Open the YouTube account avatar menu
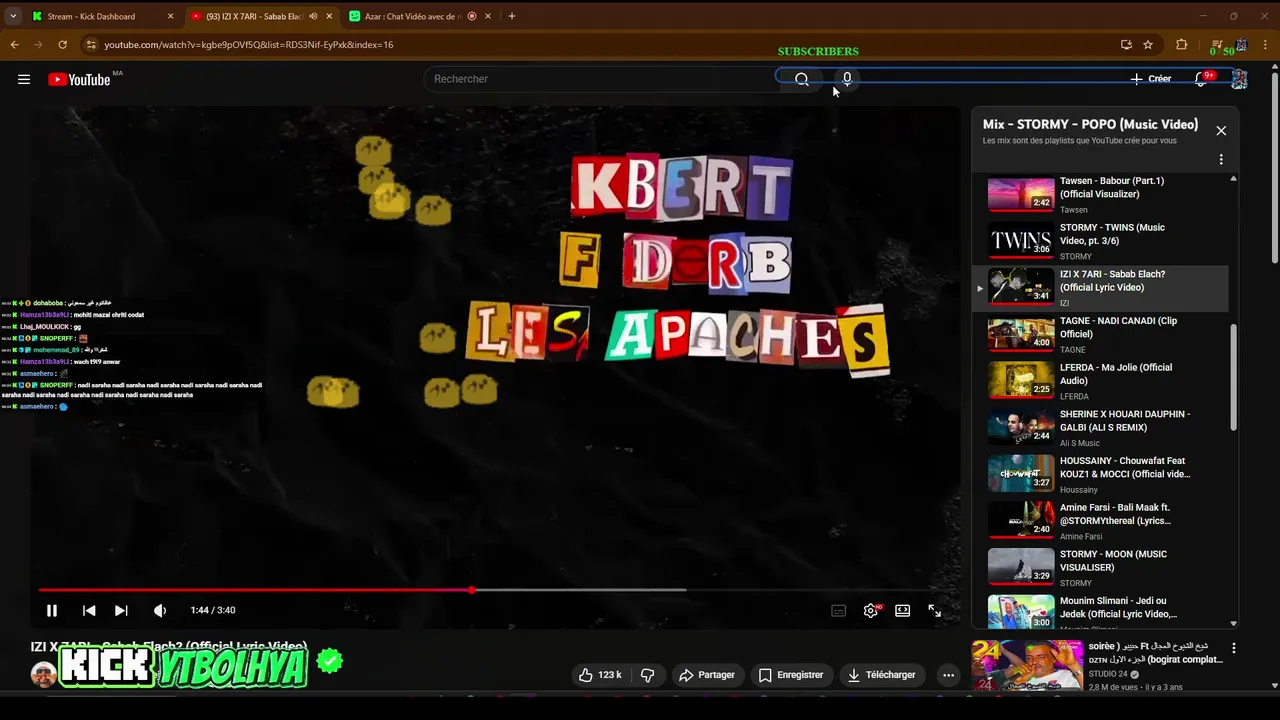This screenshot has height=720, width=1280. [x=1239, y=79]
